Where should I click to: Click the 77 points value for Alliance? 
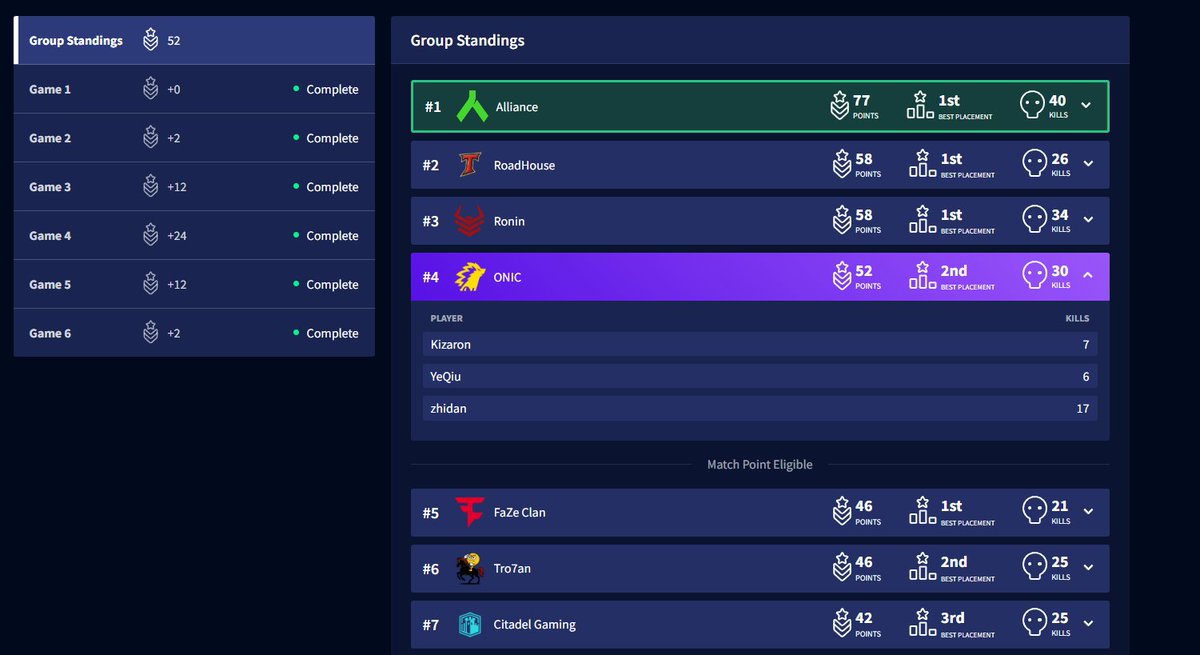click(861, 100)
